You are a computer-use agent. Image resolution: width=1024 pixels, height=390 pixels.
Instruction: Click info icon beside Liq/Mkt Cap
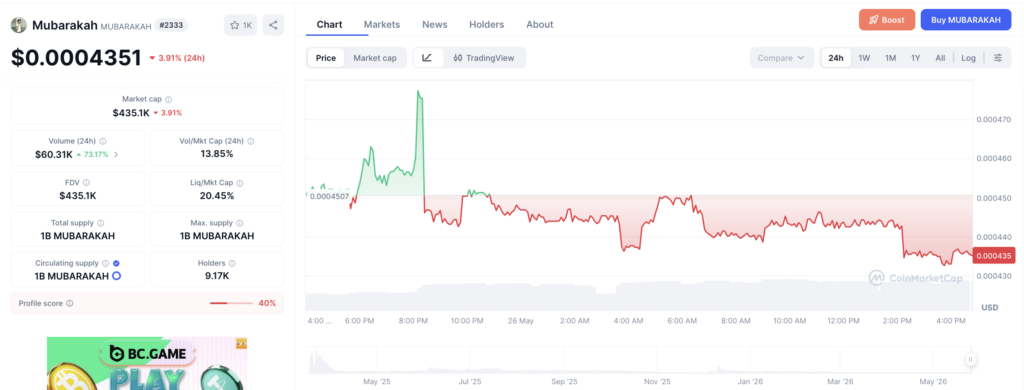[239, 184]
